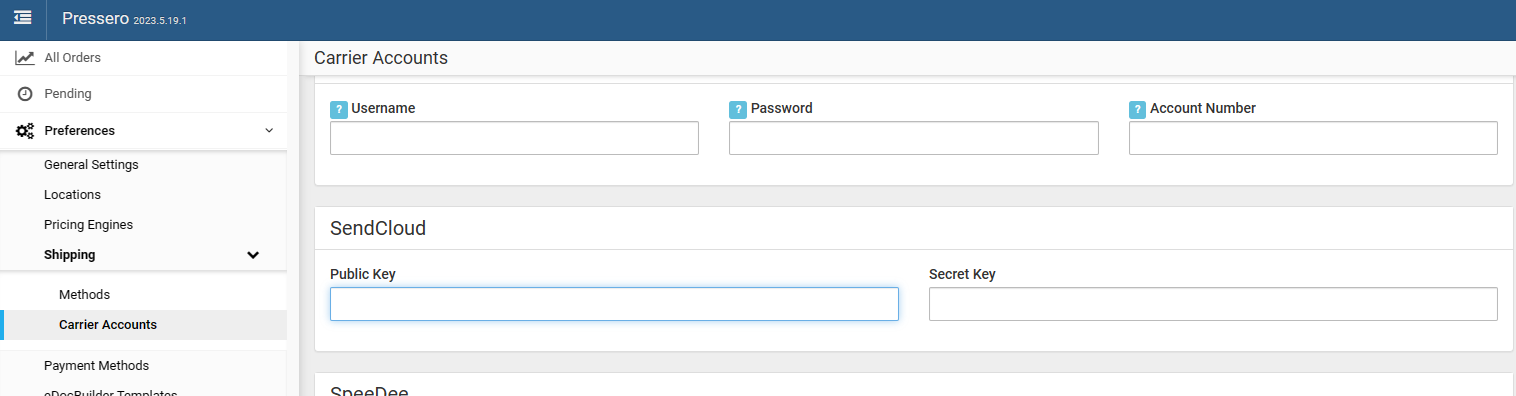This screenshot has height=396, width=1516.
Task: Click the All Orders chart icon
Action: [25, 58]
